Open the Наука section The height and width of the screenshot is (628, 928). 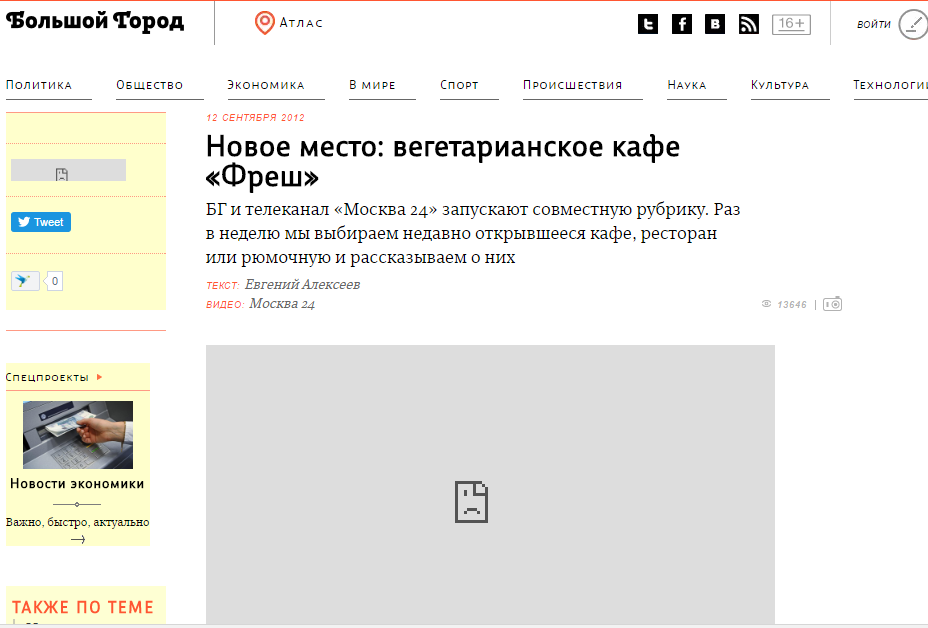tap(687, 85)
